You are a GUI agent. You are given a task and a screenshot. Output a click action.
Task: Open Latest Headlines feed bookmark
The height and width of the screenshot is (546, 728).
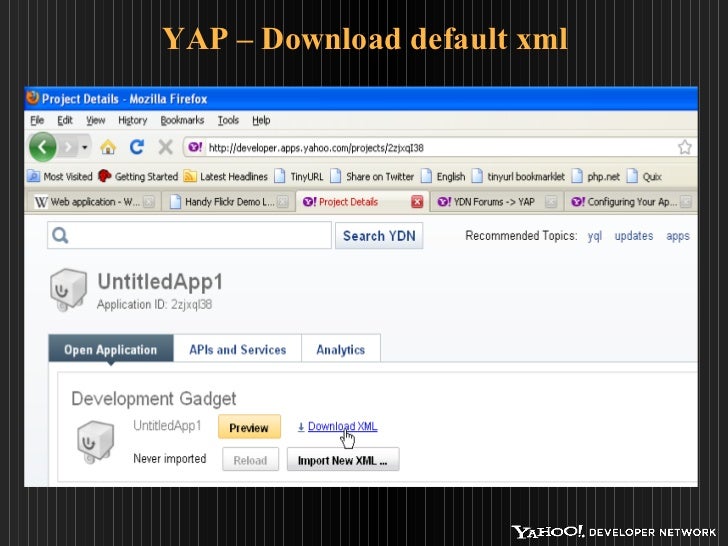tap(226, 176)
